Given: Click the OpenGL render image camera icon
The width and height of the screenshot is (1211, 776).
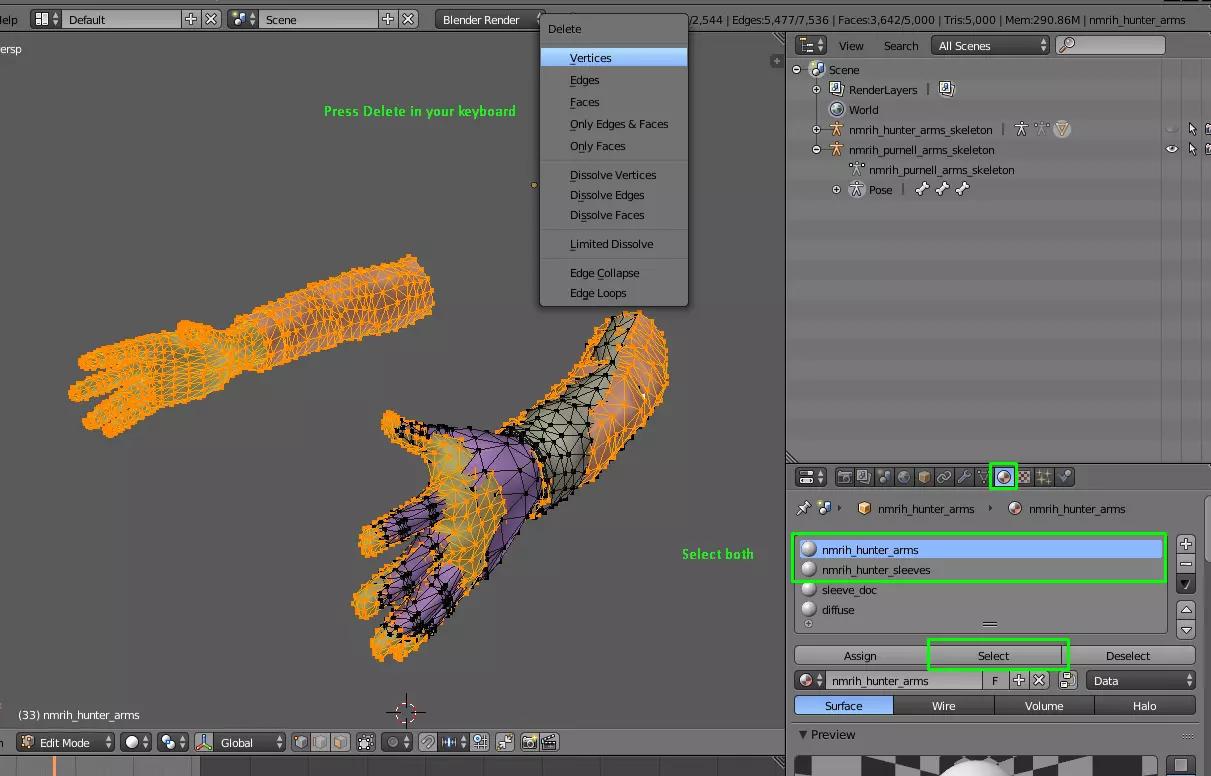Looking at the screenshot, I should click(x=528, y=742).
